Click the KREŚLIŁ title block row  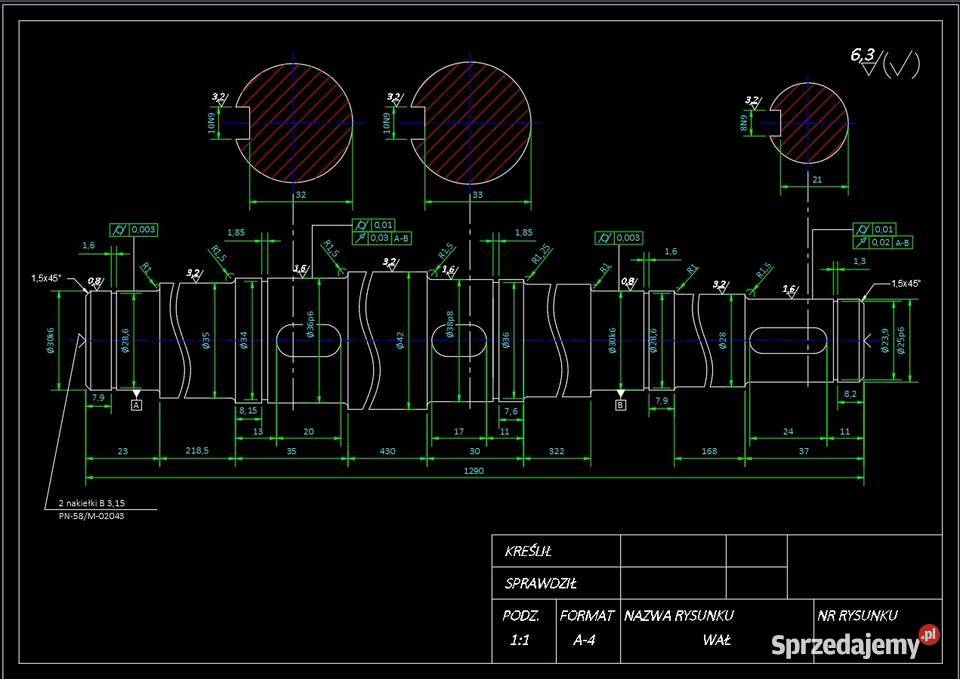tap(530, 551)
